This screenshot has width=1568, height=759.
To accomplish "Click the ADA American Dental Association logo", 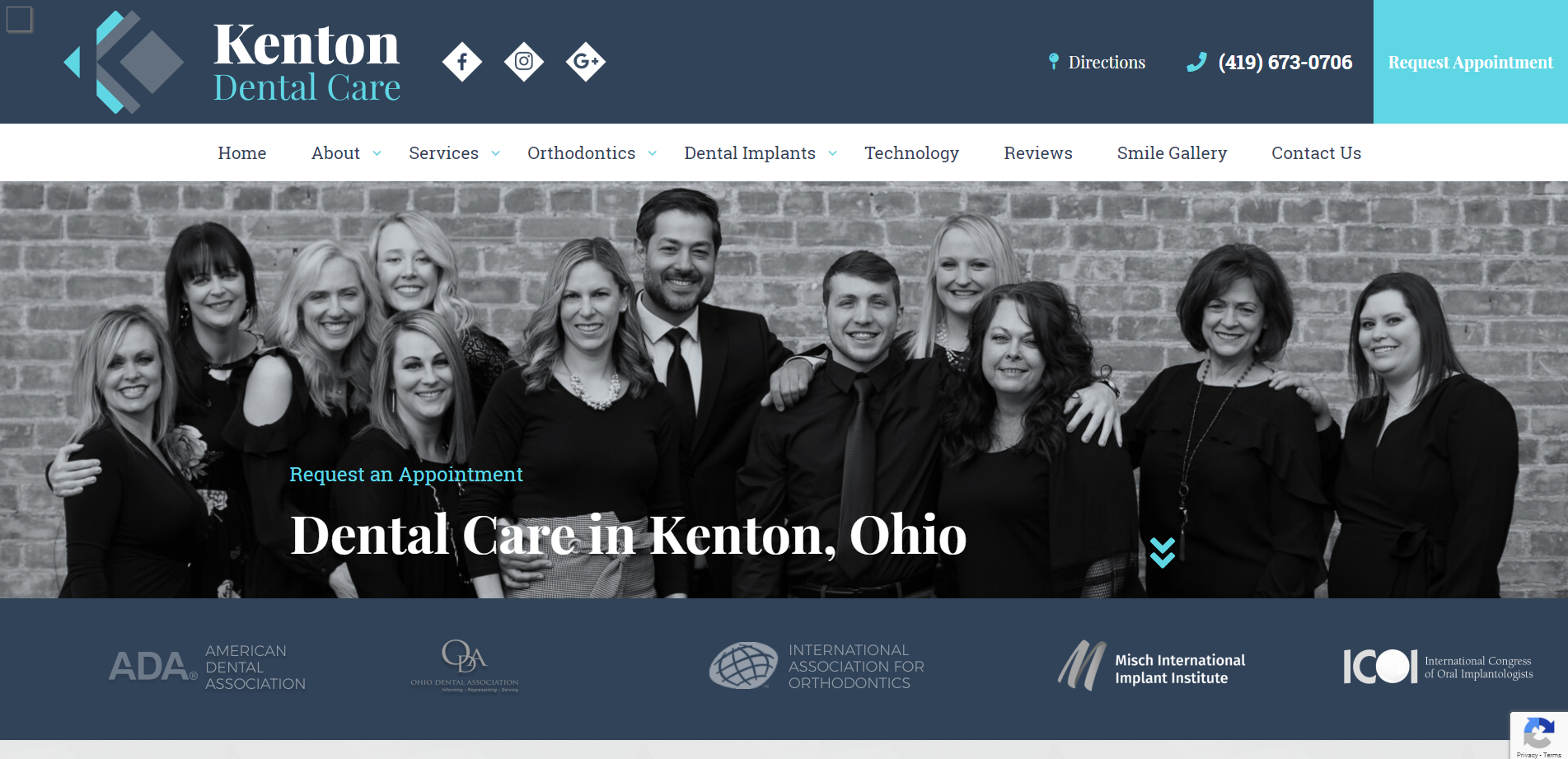I will [x=208, y=667].
